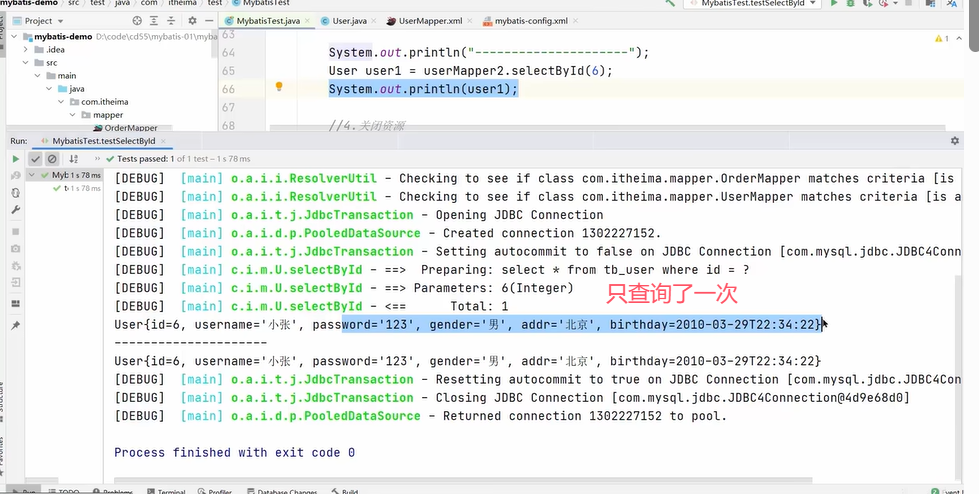Click the Rerun test green play icon in Run panel
The width and height of the screenshot is (979, 494).
tap(16, 159)
